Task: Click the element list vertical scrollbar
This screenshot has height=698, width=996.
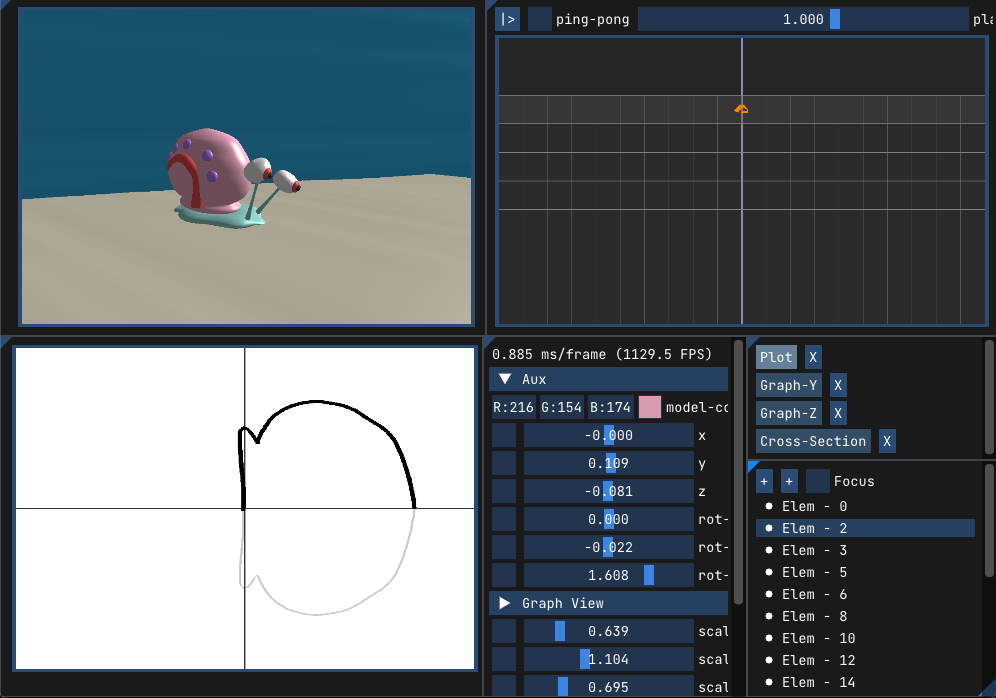Action: pos(988,521)
